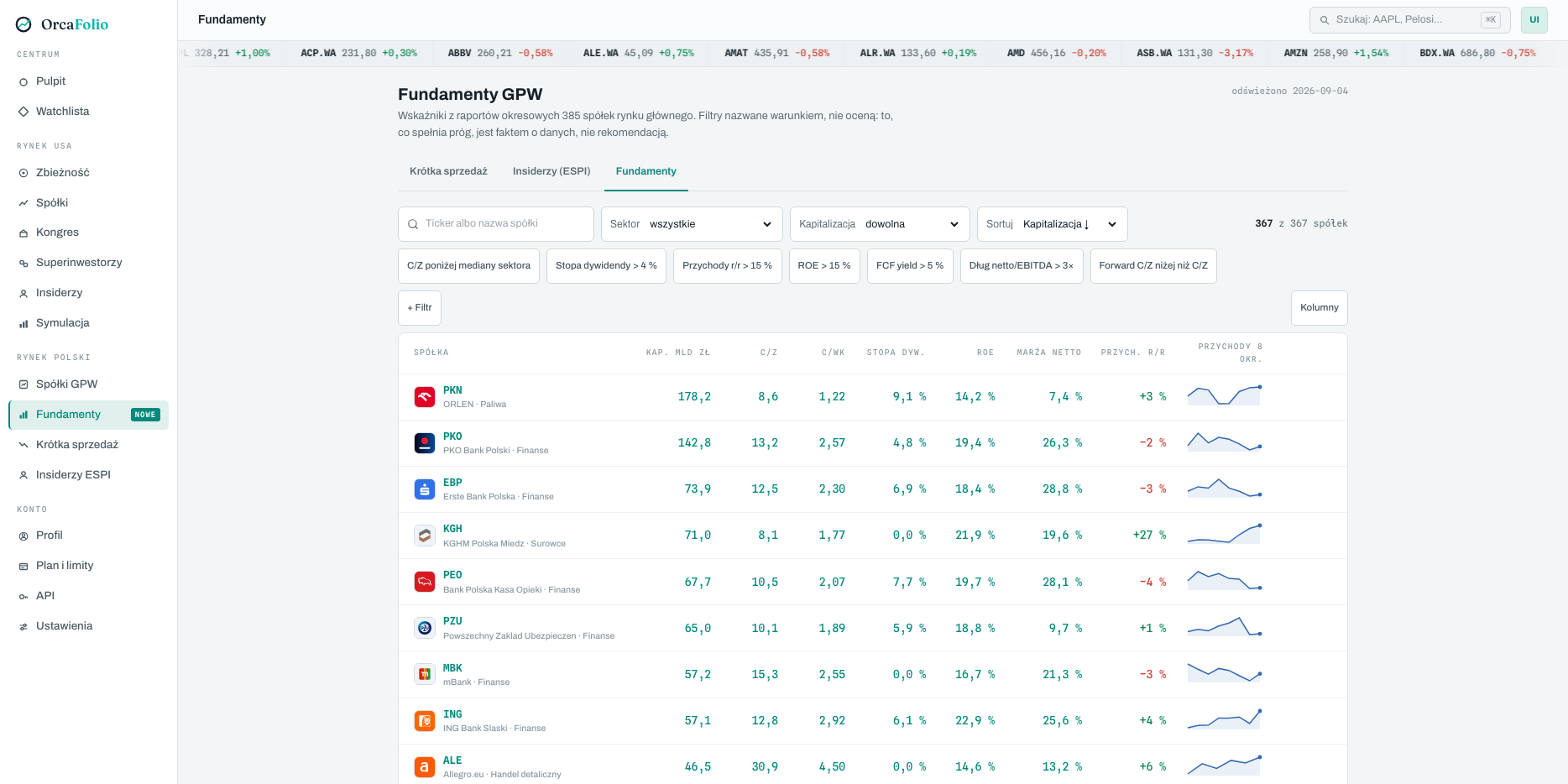Open Pulpit via its sidebar icon

[x=24, y=81]
